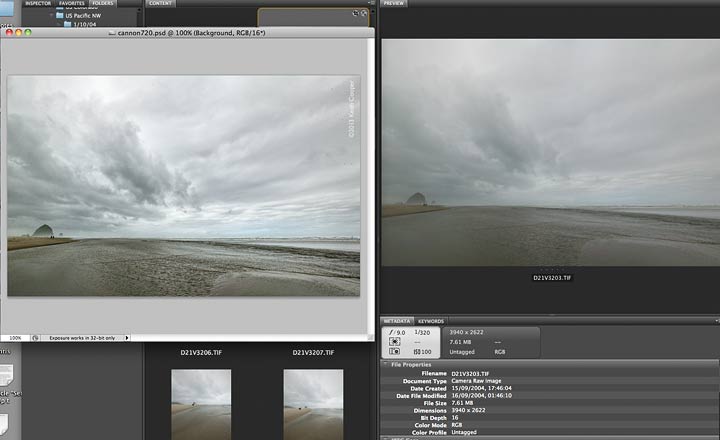The image size is (720, 440).
Task: Select the Document Type 'Camera Raw image' row
Action: 550,381
